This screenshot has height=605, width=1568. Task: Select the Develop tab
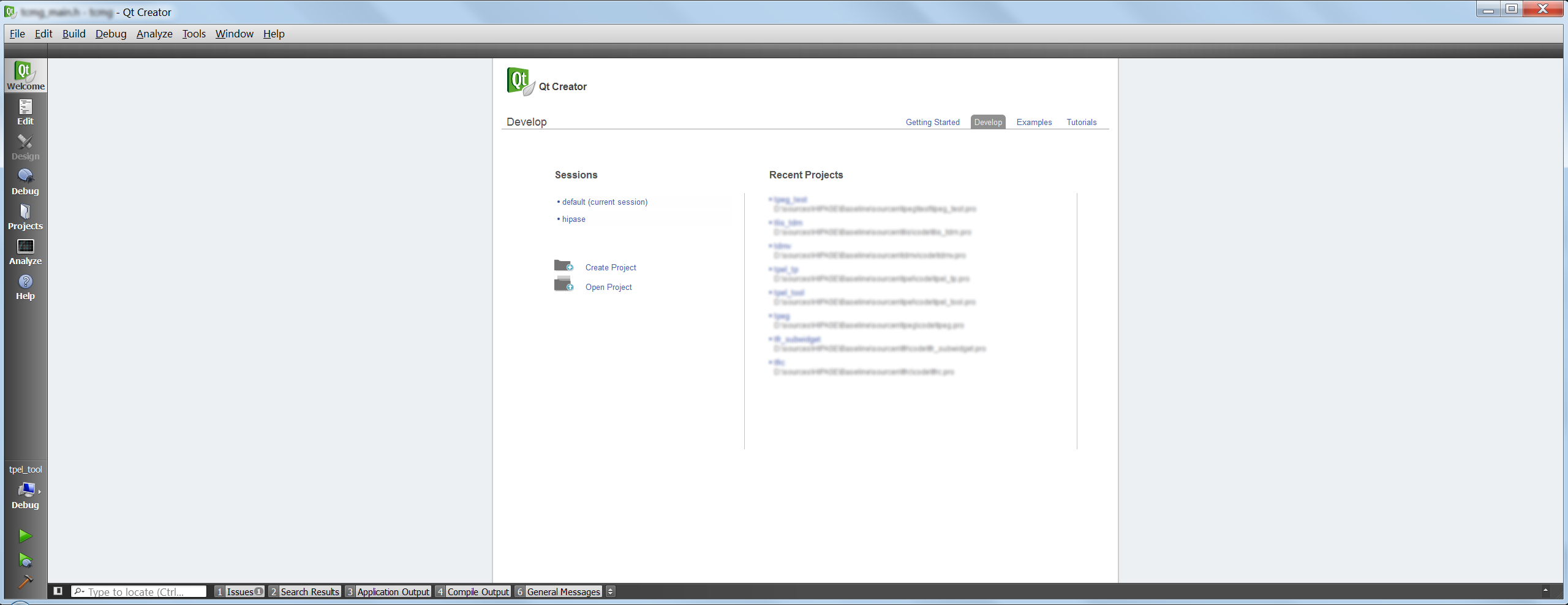coord(988,122)
